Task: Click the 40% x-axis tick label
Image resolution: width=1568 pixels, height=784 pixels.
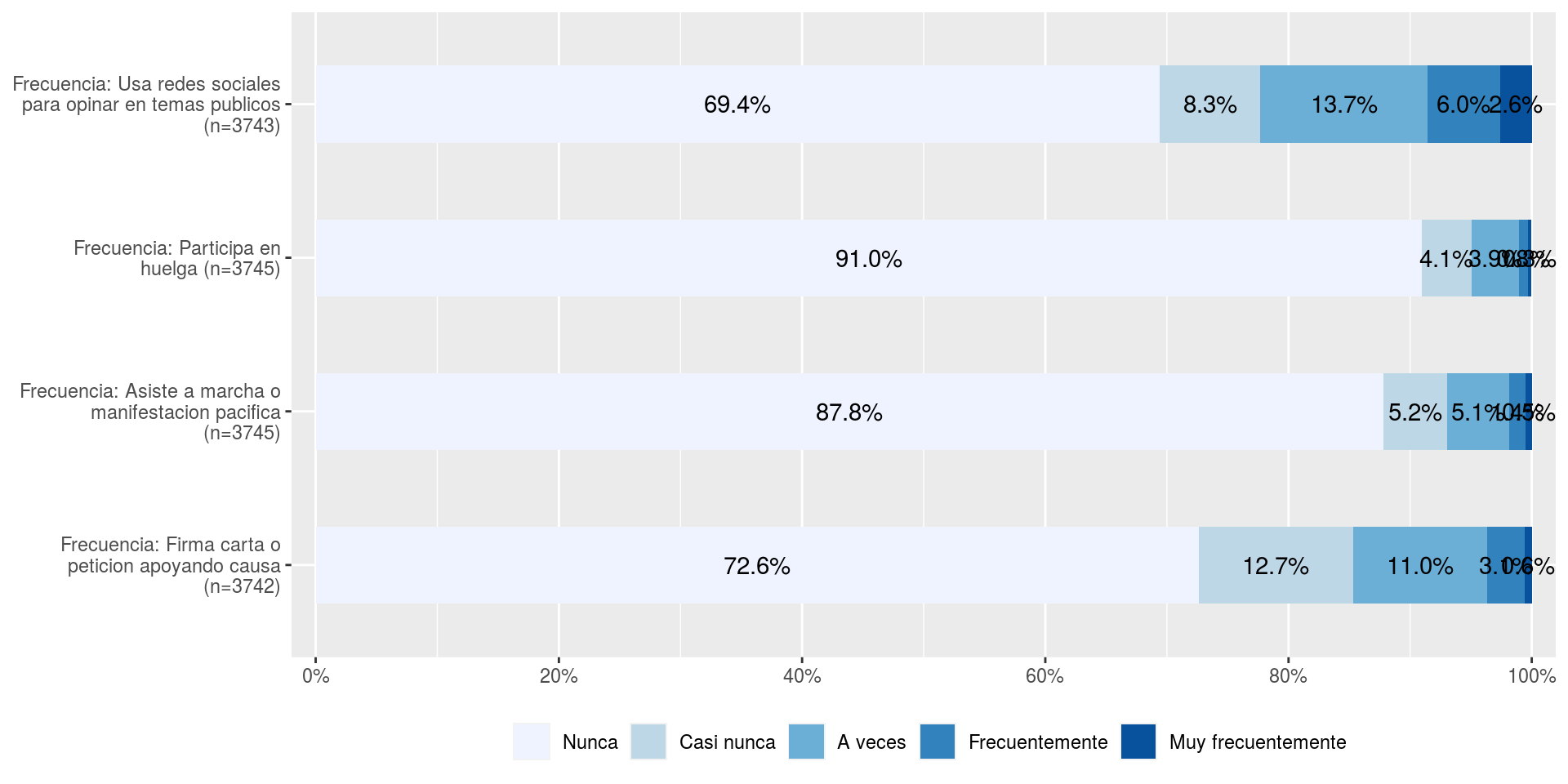Action: coord(802,676)
